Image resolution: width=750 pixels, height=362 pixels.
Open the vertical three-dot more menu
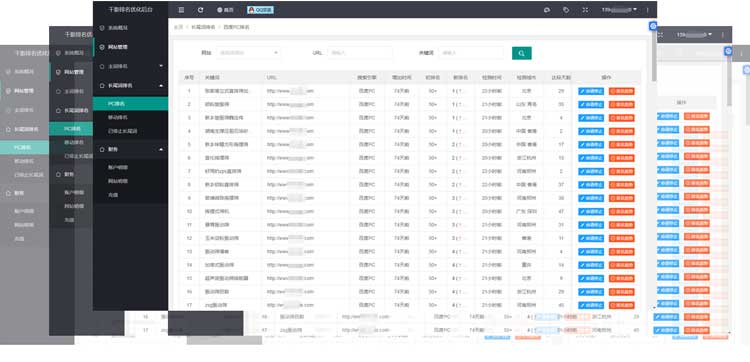(x=648, y=10)
